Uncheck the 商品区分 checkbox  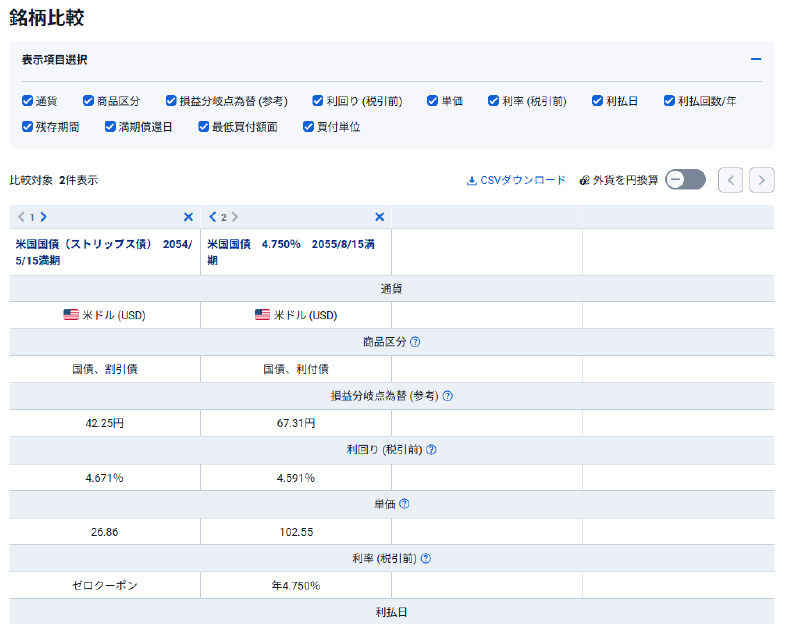tap(88, 101)
